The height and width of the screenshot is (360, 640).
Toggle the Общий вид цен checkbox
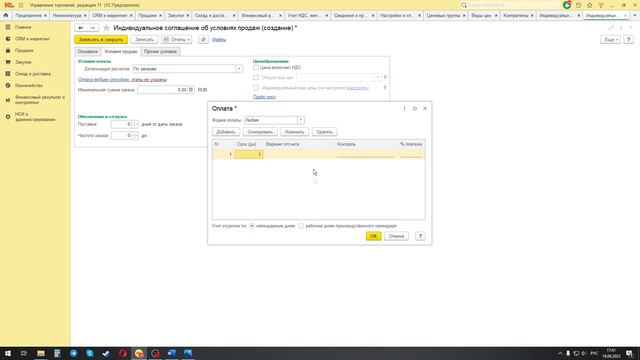pyautogui.click(x=256, y=77)
